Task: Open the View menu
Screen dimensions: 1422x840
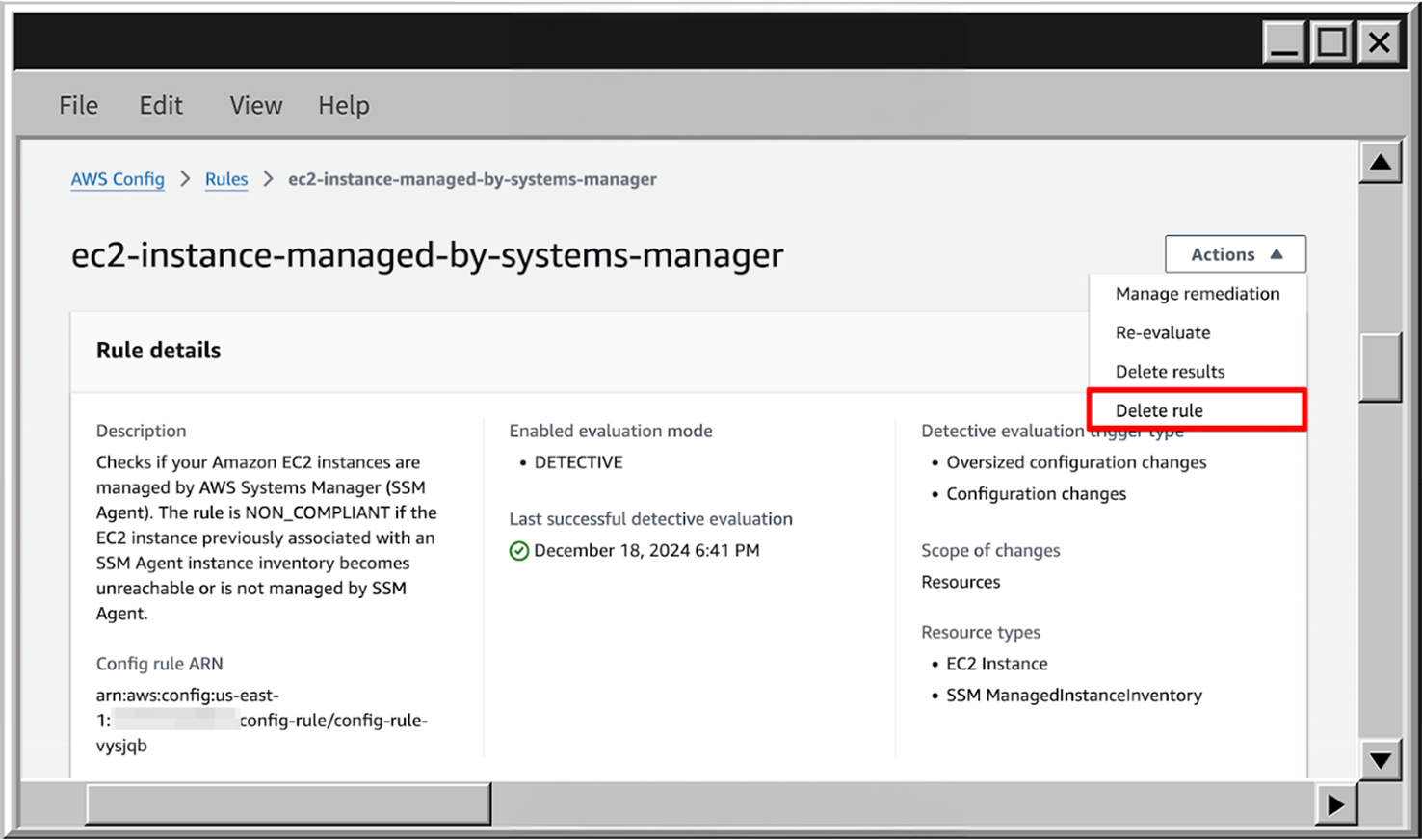Action: click(255, 105)
